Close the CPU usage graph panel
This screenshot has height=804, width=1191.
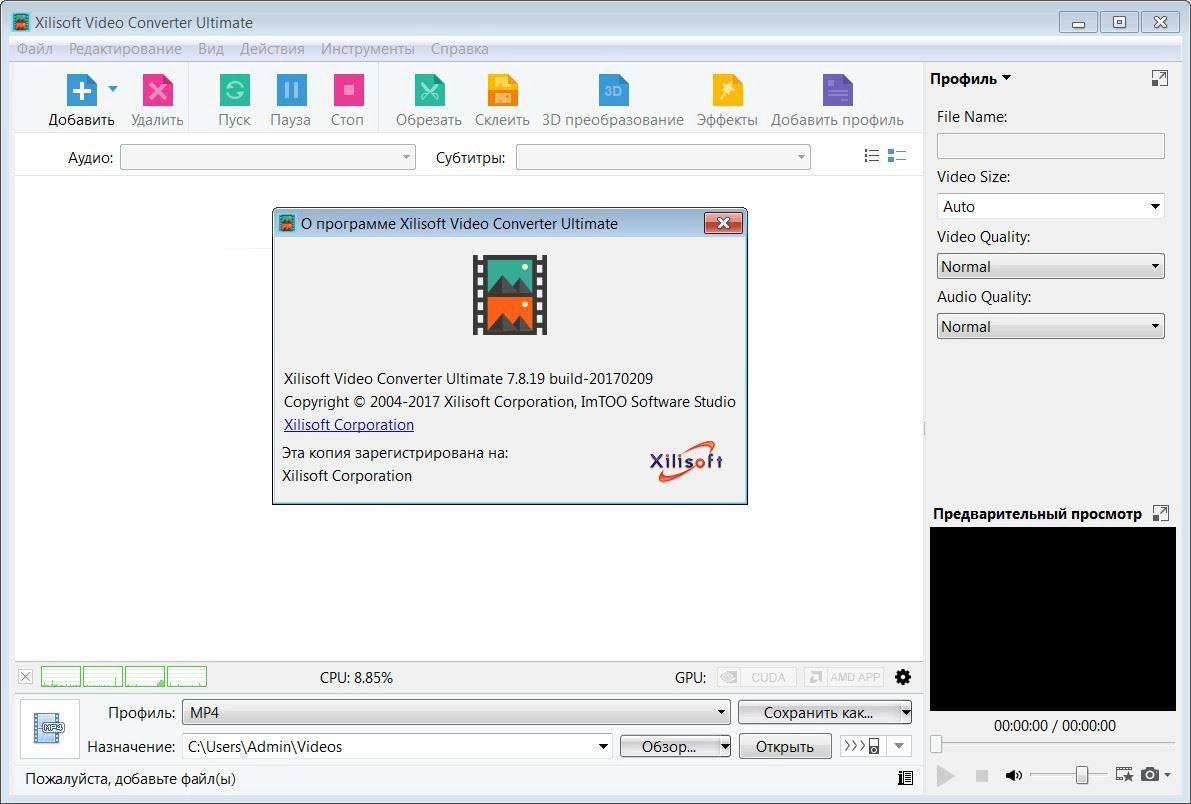pyautogui.click(x=26, y=676)
